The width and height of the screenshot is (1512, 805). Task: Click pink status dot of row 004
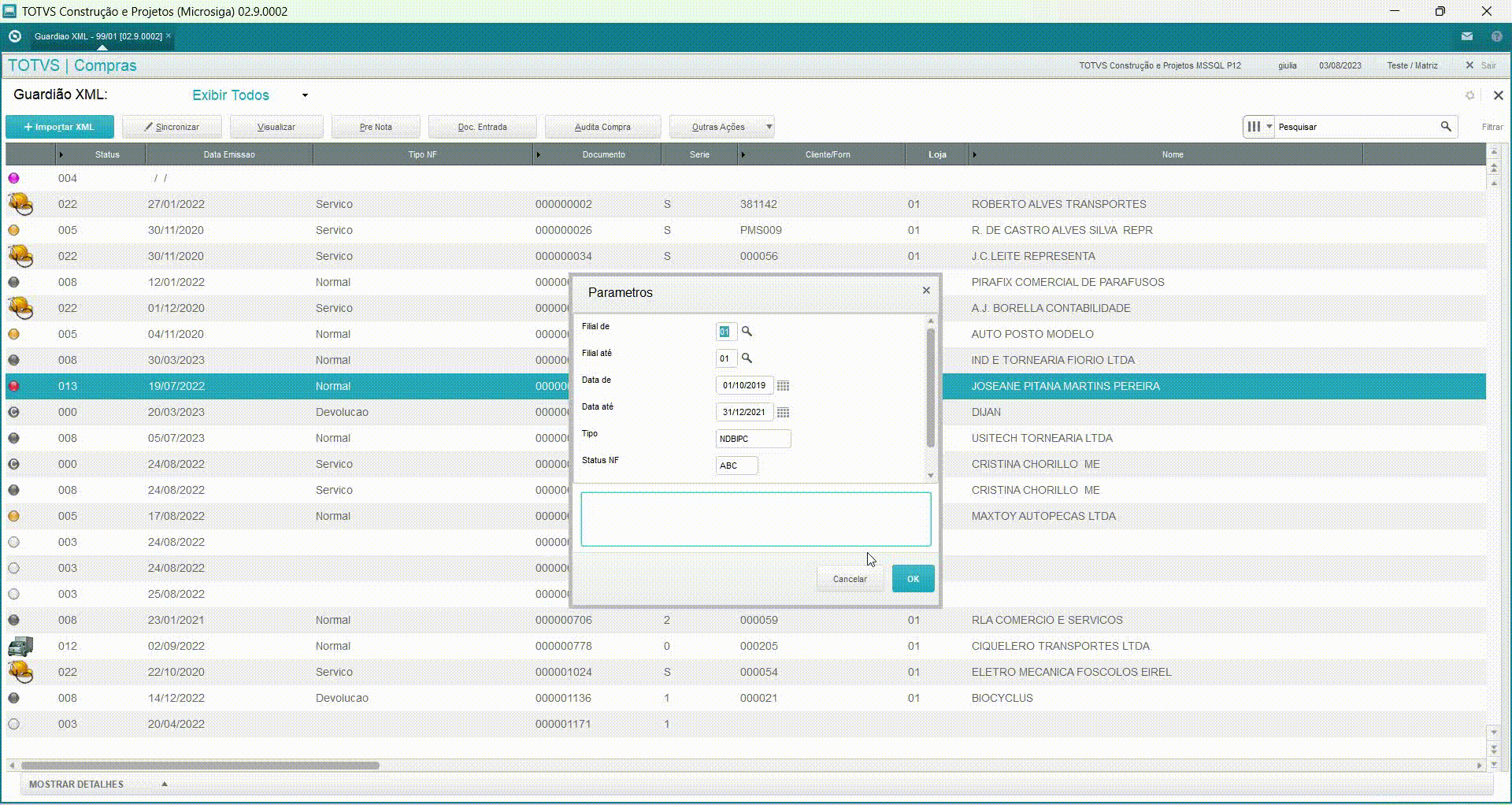pos(13,178)
